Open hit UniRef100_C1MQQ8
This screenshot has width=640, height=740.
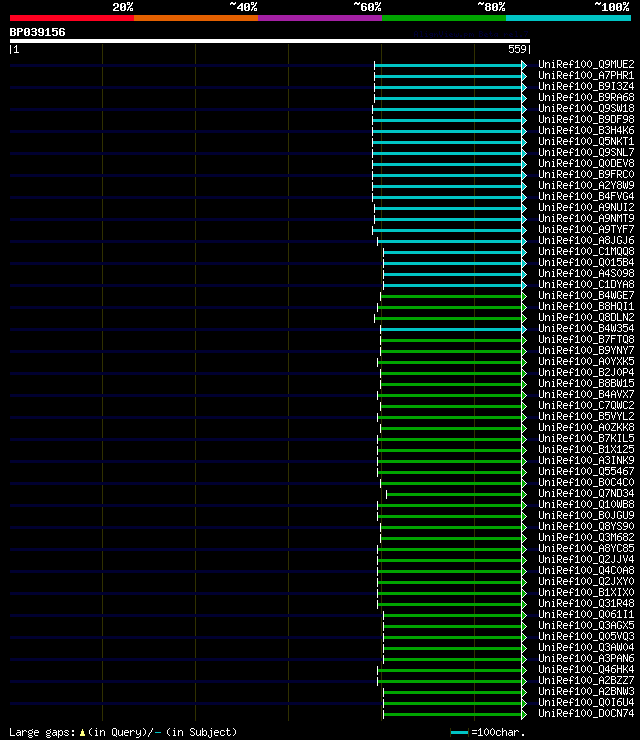click(586, 251)
